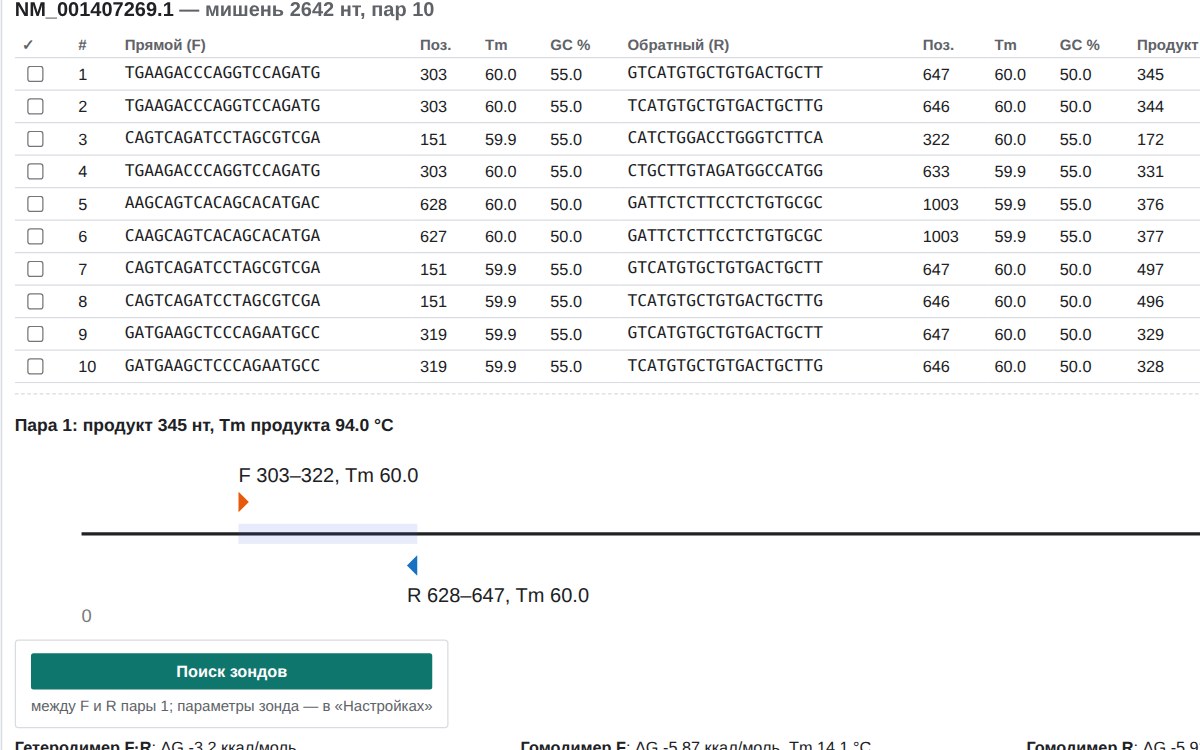The height and width of the screenshot is (750, 1200).
Task: Enable the checkbox for pair 3
Action: click(x=35, y=139)
